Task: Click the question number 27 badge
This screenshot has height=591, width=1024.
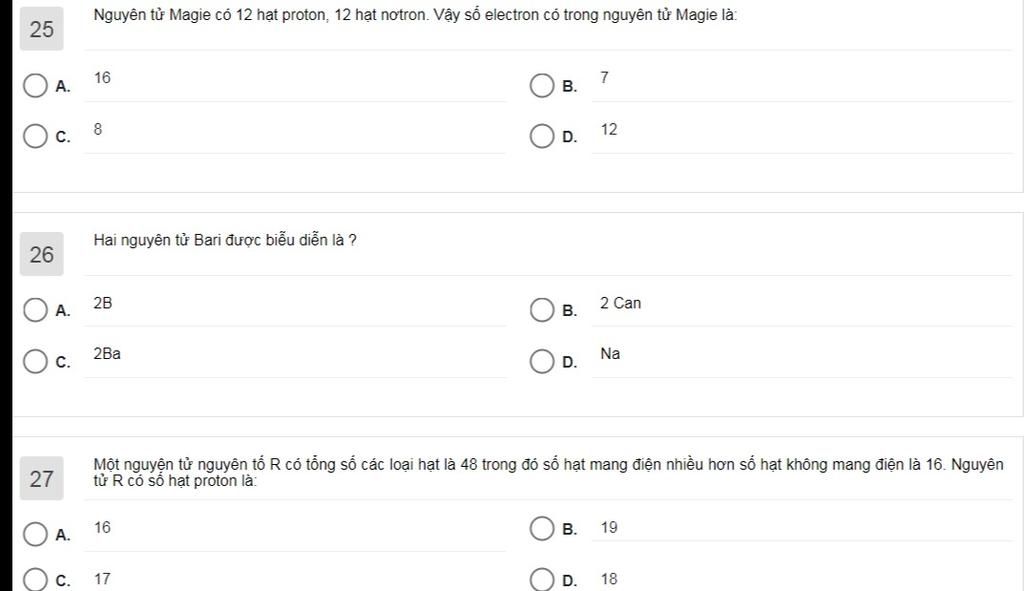Action: 42,479
